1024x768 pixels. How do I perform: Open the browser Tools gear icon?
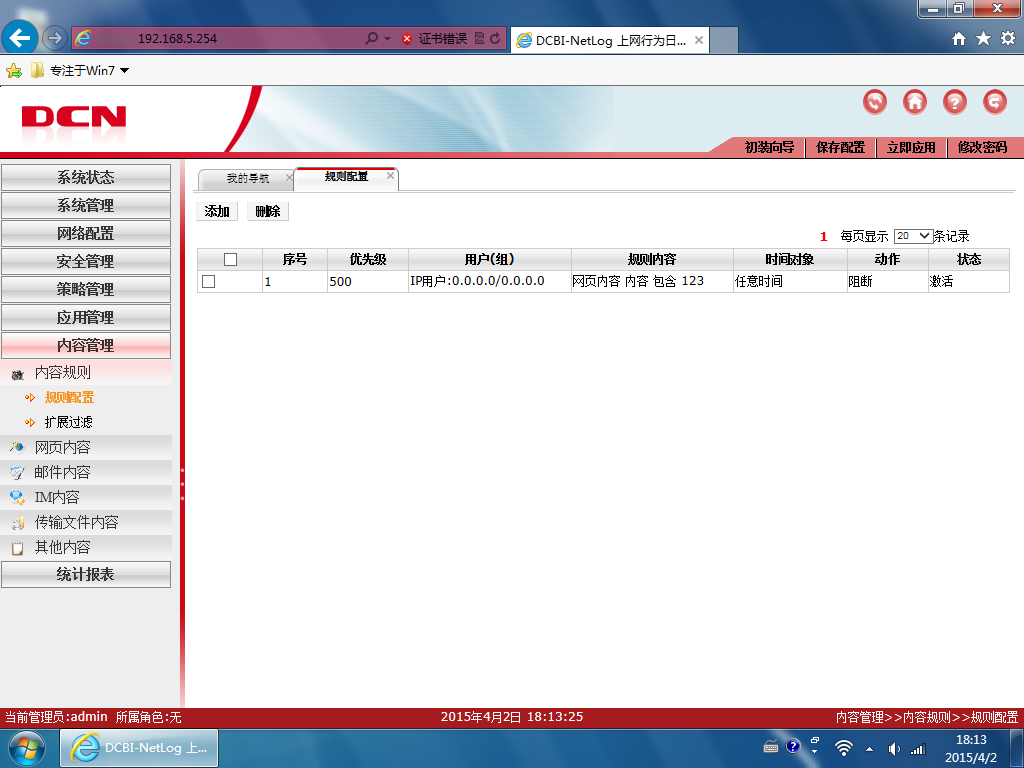click(x=1008, y=39)
